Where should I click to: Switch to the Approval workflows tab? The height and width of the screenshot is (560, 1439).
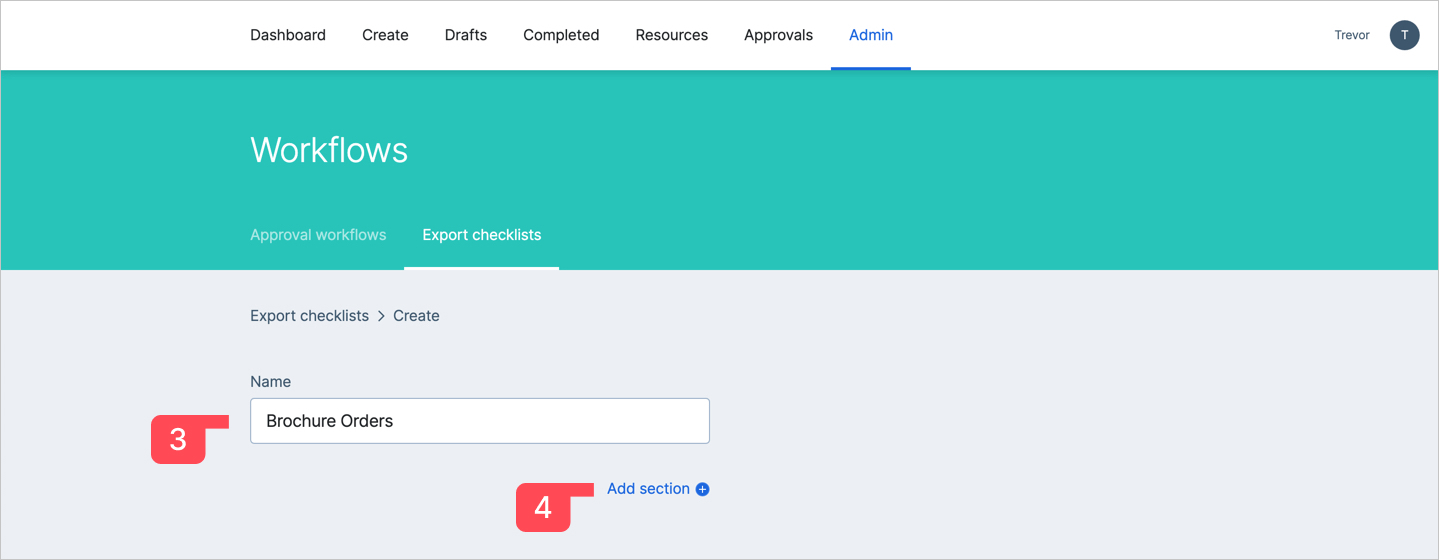[318, 235]
